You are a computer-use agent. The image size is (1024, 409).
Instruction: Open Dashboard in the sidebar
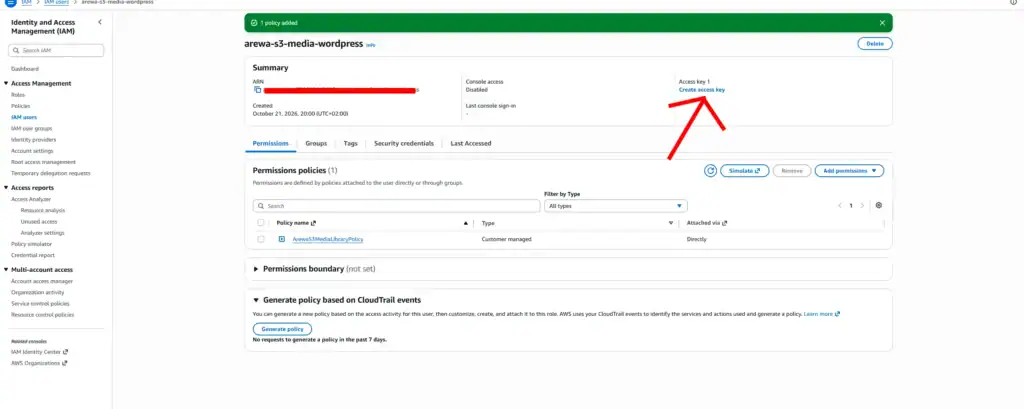tap(25, 69)
